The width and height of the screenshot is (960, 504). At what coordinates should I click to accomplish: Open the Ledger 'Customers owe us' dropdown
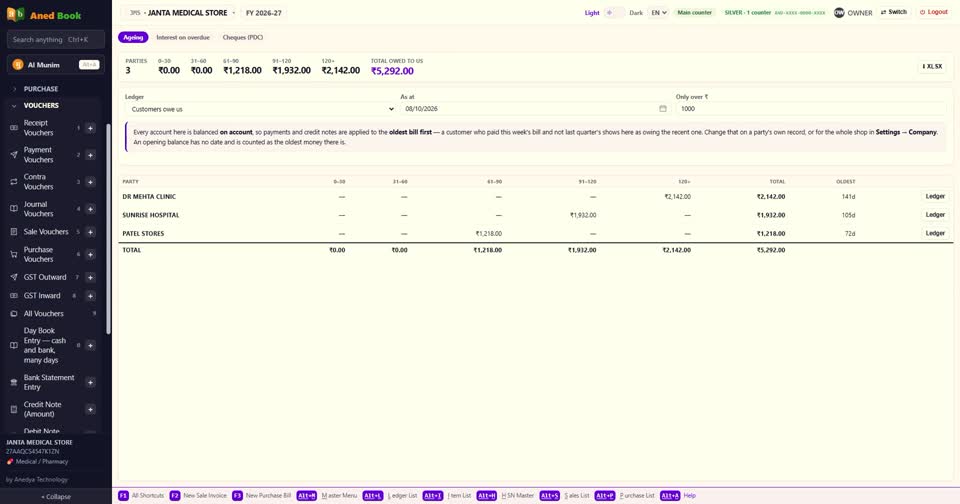click(261, 109)
